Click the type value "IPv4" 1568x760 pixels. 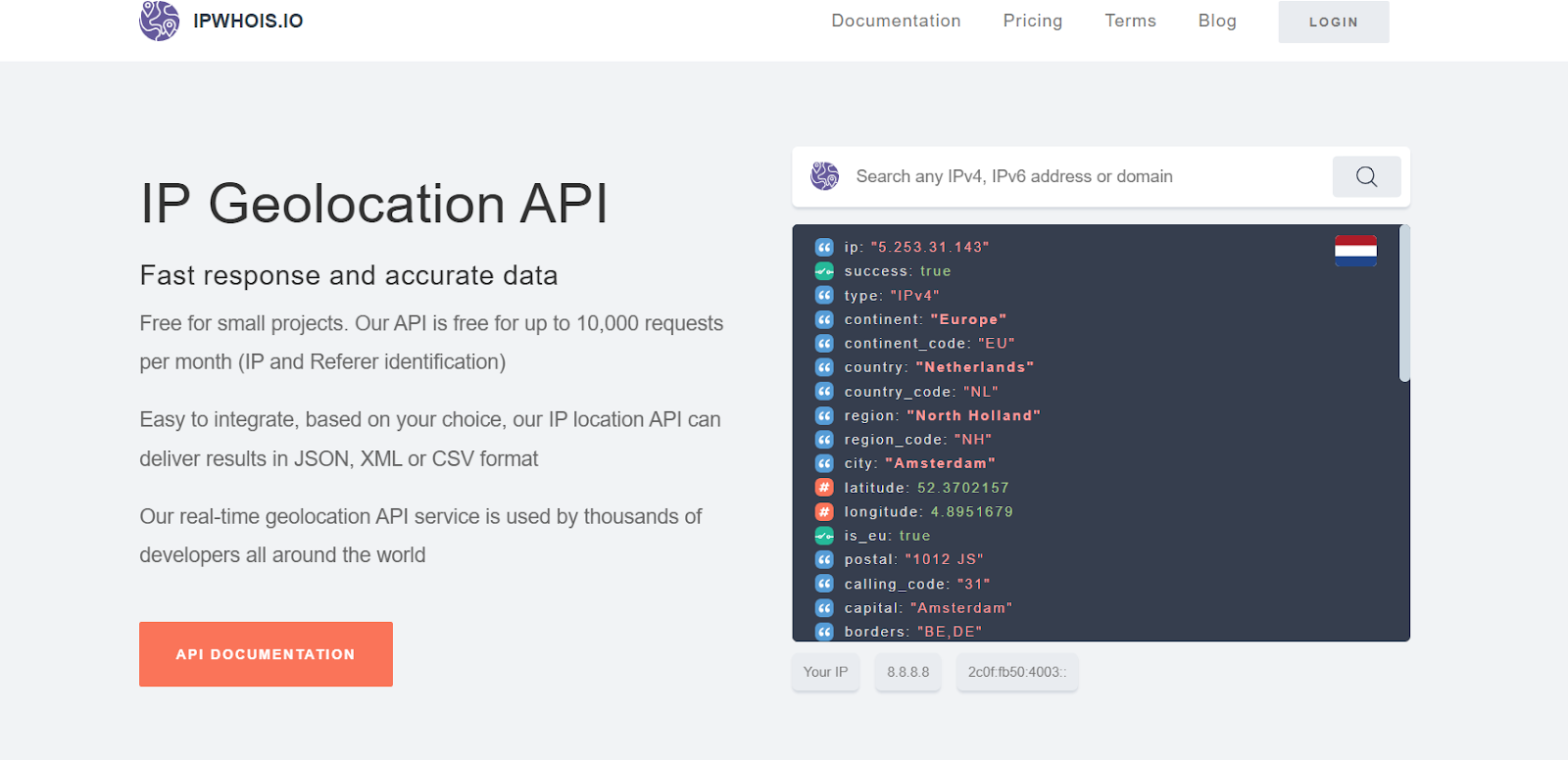(915, 295)
